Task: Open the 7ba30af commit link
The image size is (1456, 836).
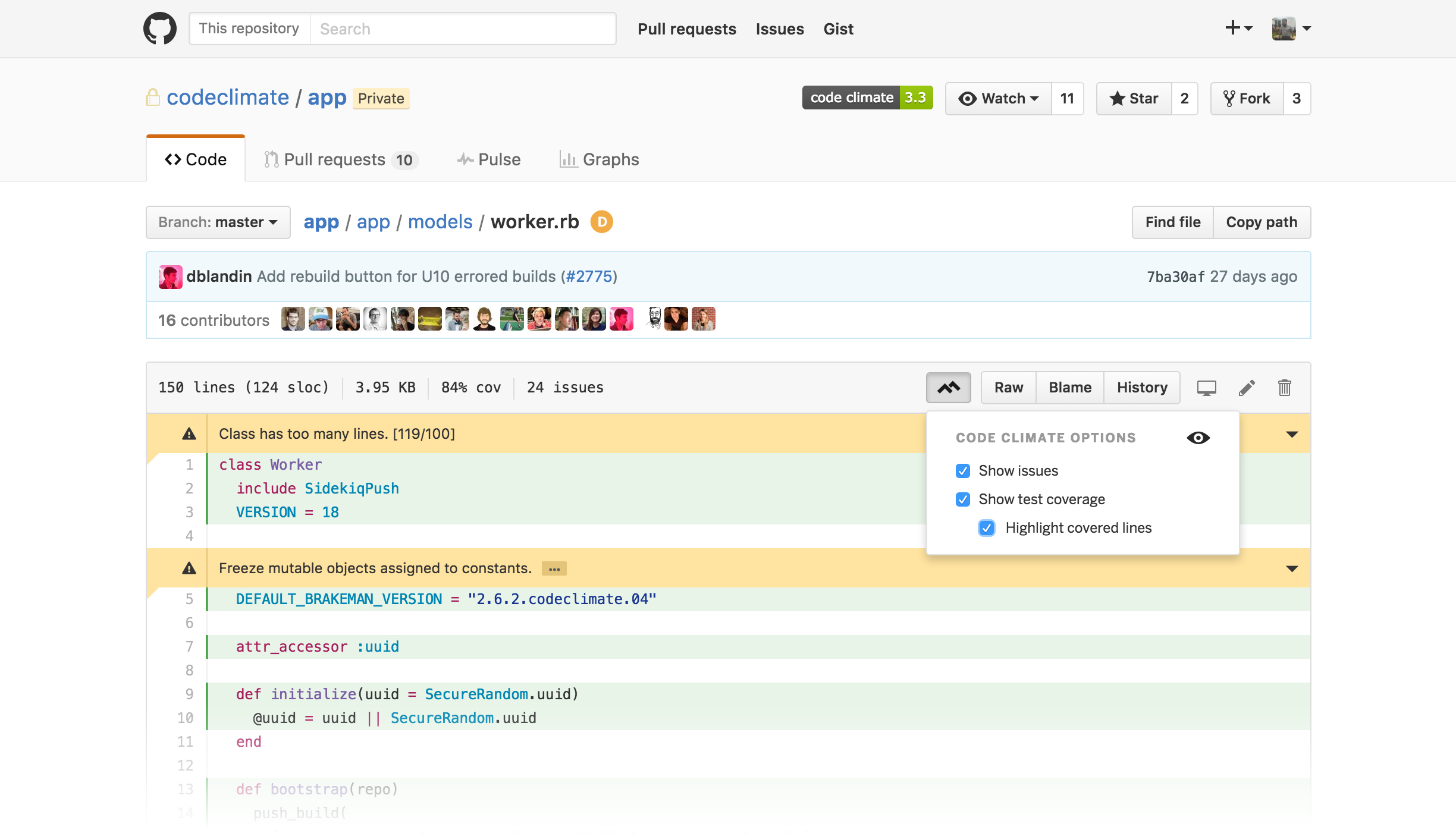Action: (1176, 277)
